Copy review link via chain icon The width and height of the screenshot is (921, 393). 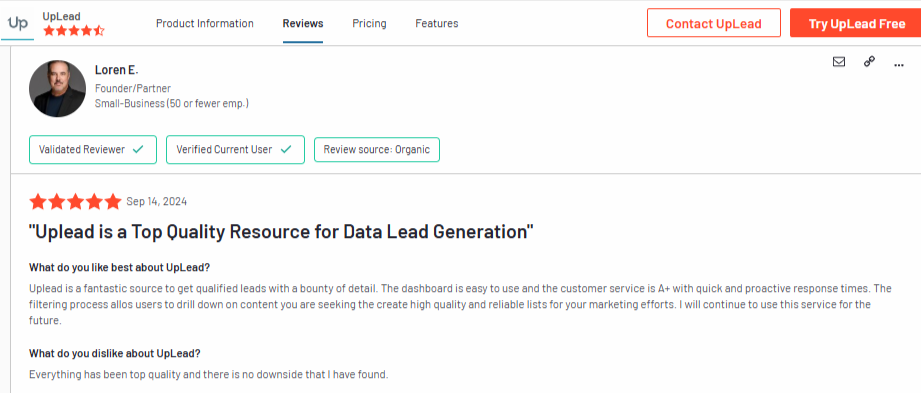(x=869, y=62)
